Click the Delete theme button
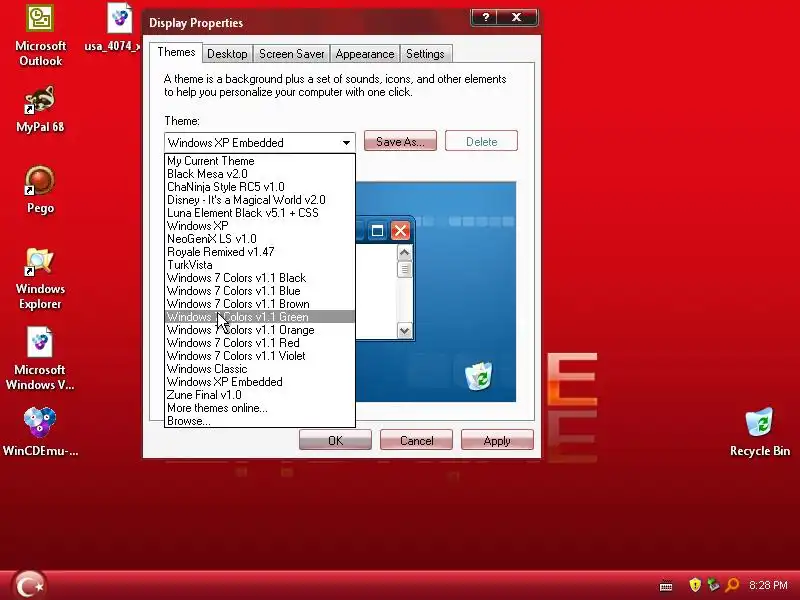800x600 pixels. pyautogui.click(x=481, y=141)
